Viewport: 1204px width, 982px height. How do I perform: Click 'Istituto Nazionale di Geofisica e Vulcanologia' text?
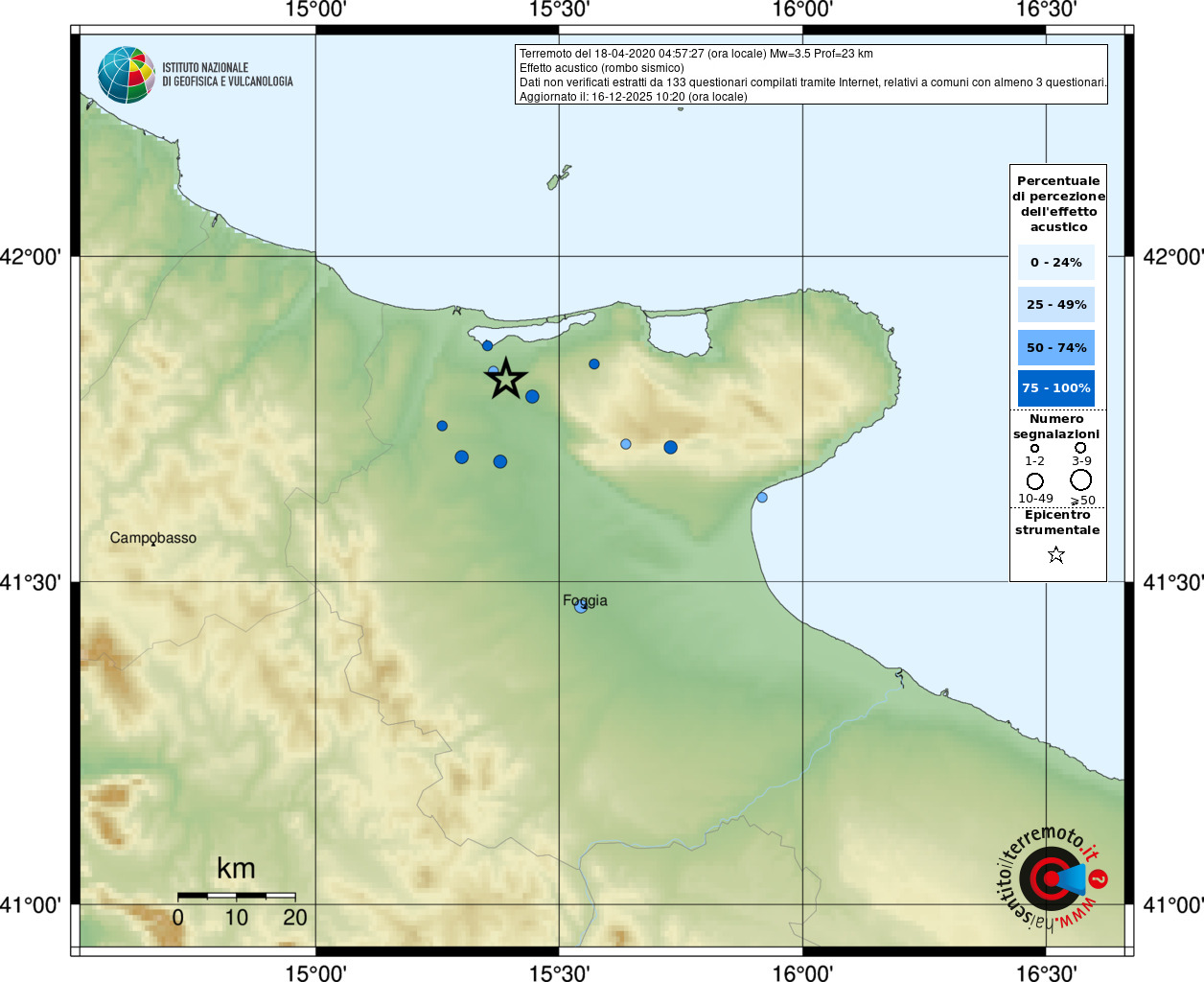pyautogui.click(x=227, y=75)
